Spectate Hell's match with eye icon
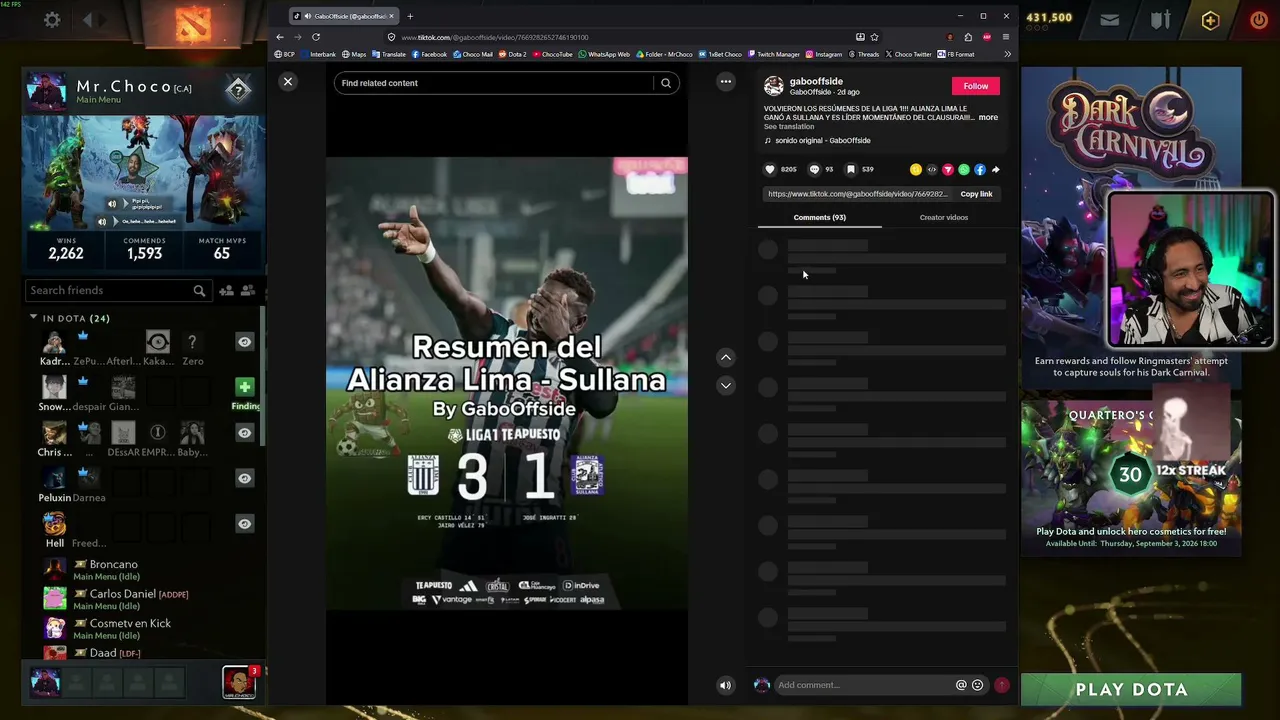The width and height of the screenshot is (1280, 720). pos(244,523)
